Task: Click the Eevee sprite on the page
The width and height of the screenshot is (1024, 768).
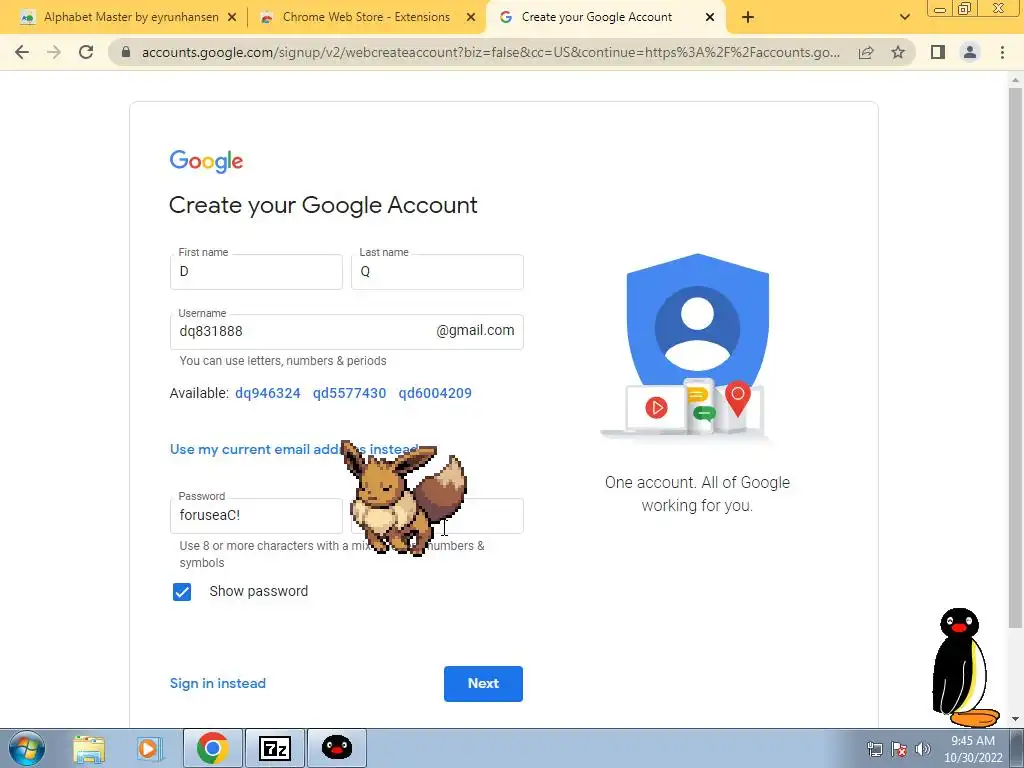Action: pos(404,498)
